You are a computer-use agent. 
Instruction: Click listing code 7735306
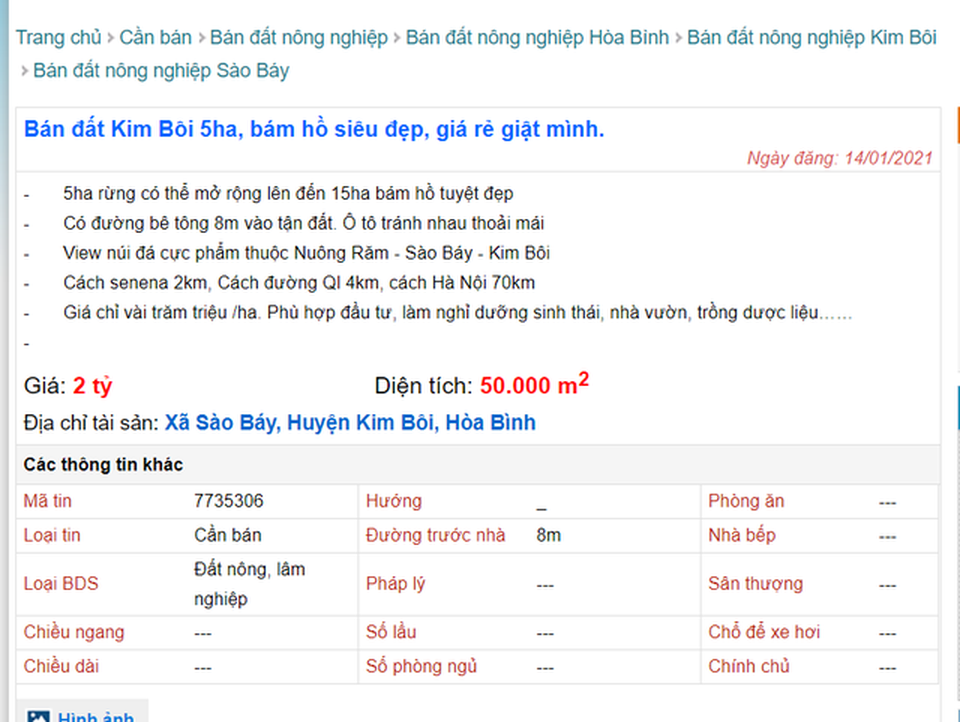[x=228, y=501]
